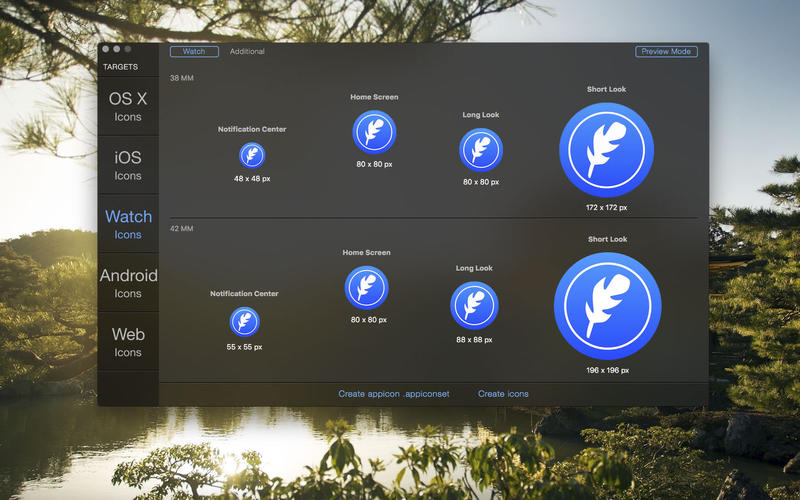Click the 42 MM Home Screen label
This screenshot has height=500, width=800.
(366, 253)
